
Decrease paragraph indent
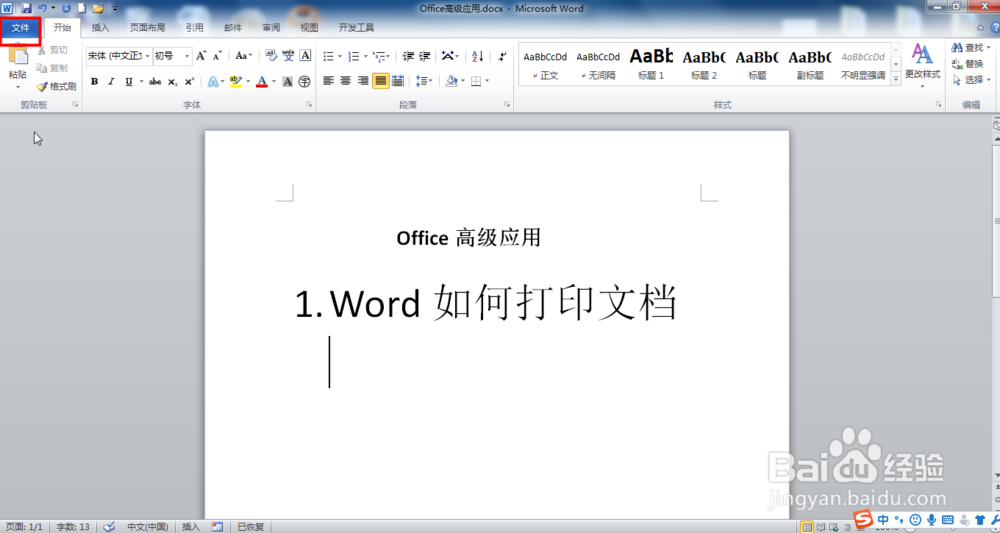[x=408, y=56]
